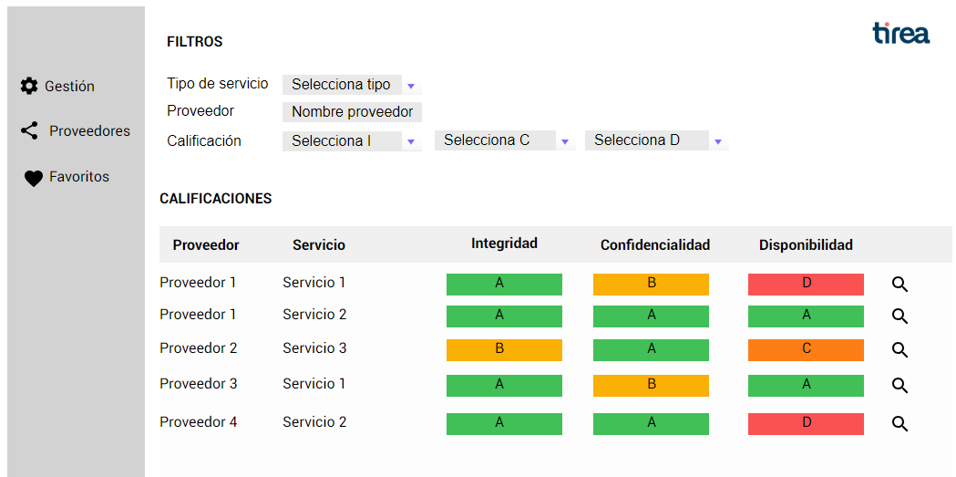956x477 pixels.
Task: Click the Favoritos heart icon
Action: pyautogui.click(x=33, y=178)
